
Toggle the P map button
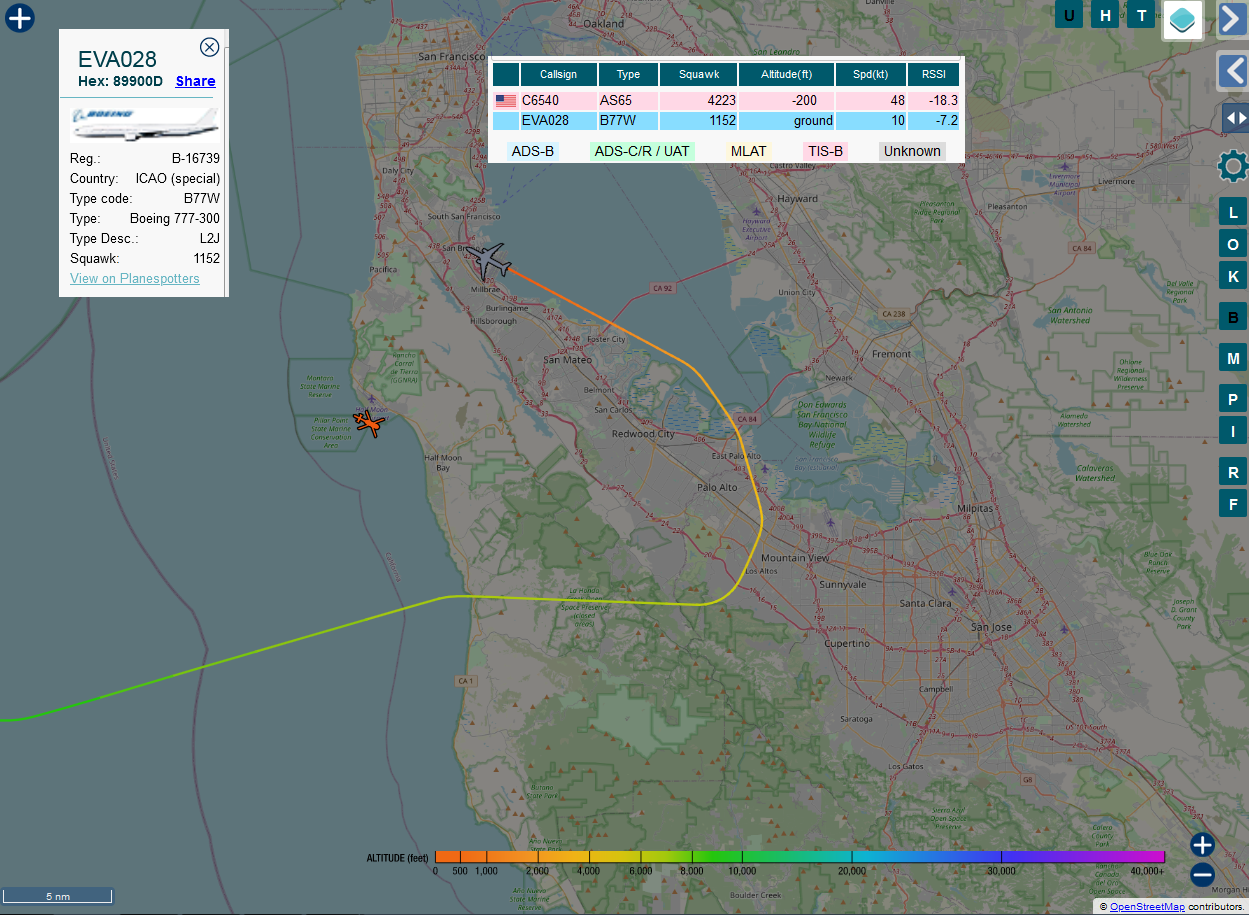tap(1233, 399)
